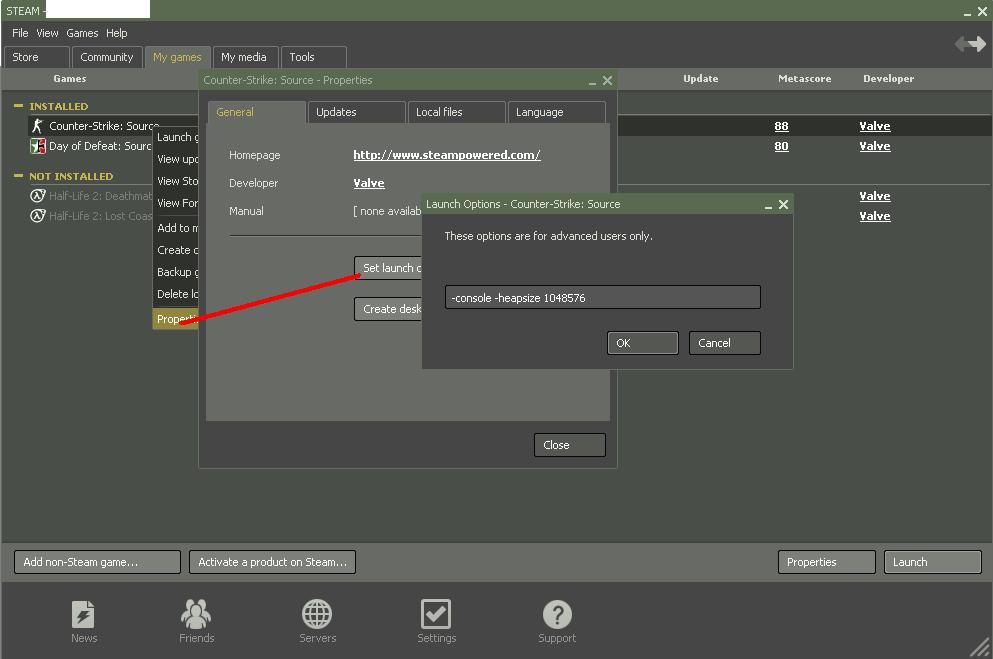This screenshot has width=993, height=659.
Task: Click the back/forward navigation arrows icon
Action: point(970,44)
